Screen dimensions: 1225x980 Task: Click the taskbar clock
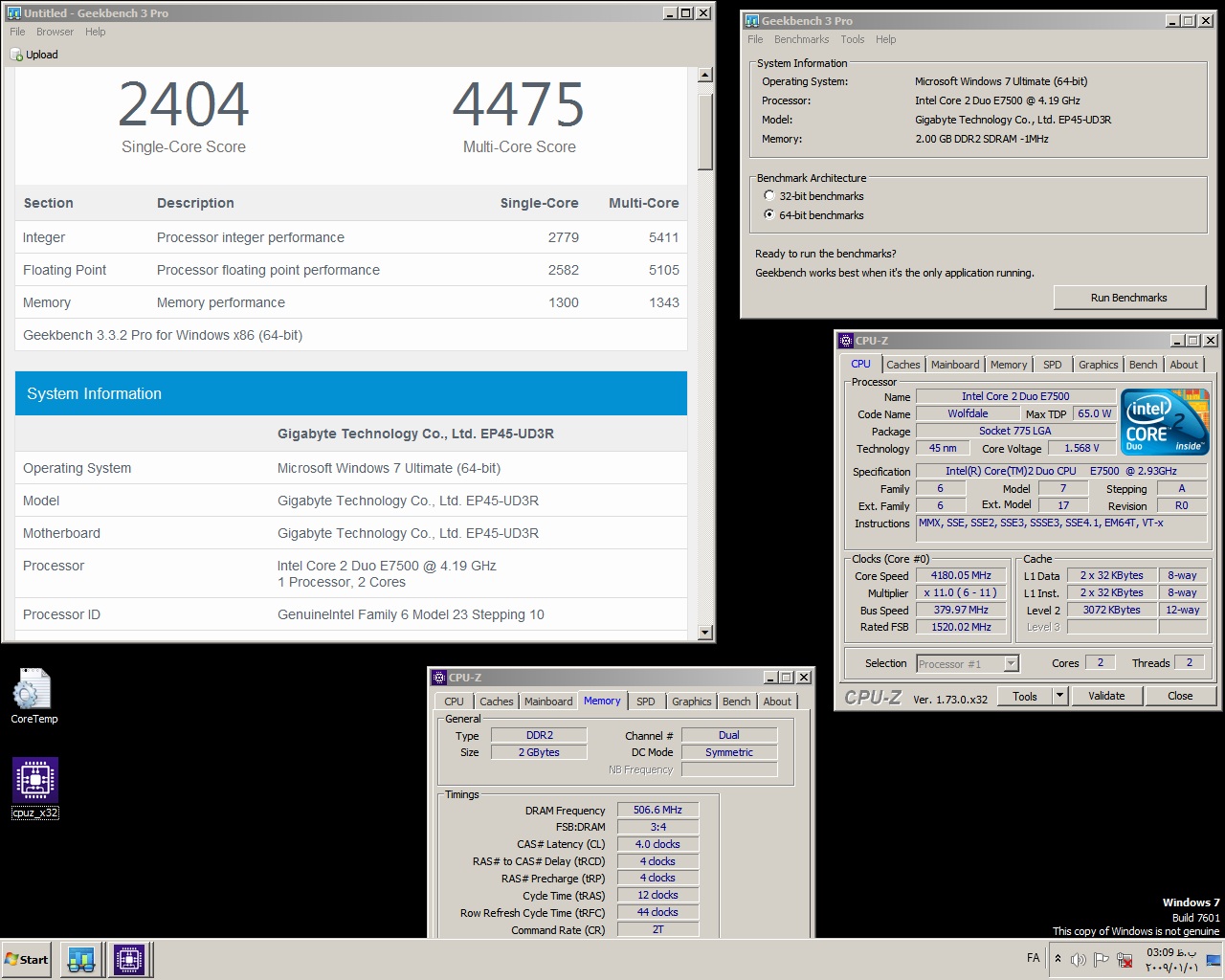(1171, 959)
